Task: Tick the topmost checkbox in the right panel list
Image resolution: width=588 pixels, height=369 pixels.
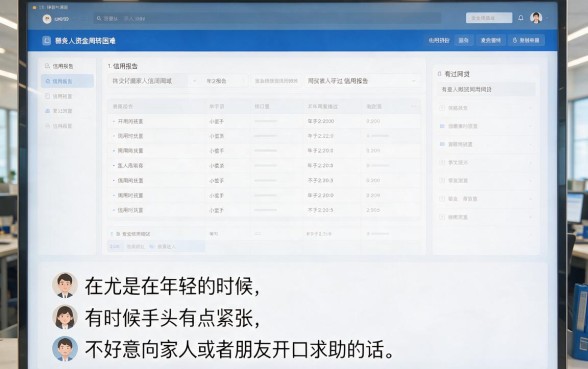Action: pos(442,108)
